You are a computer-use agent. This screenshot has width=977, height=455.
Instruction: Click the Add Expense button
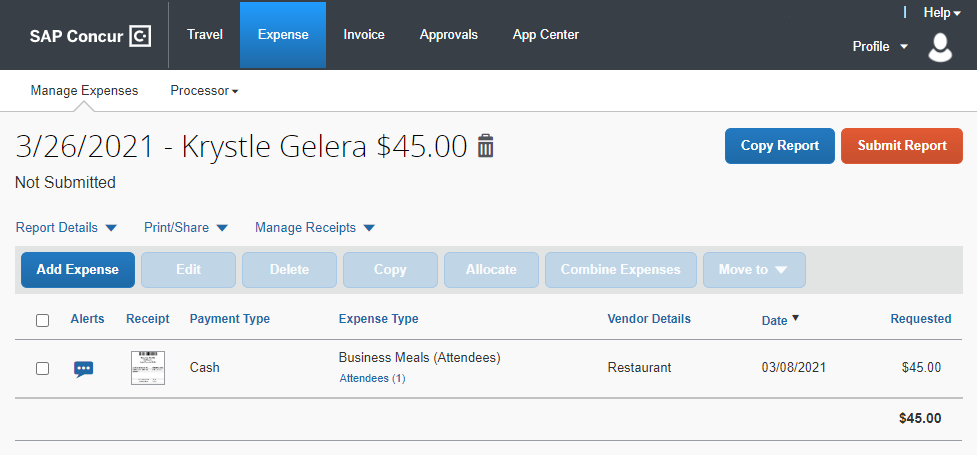click(x=78, y=270)
